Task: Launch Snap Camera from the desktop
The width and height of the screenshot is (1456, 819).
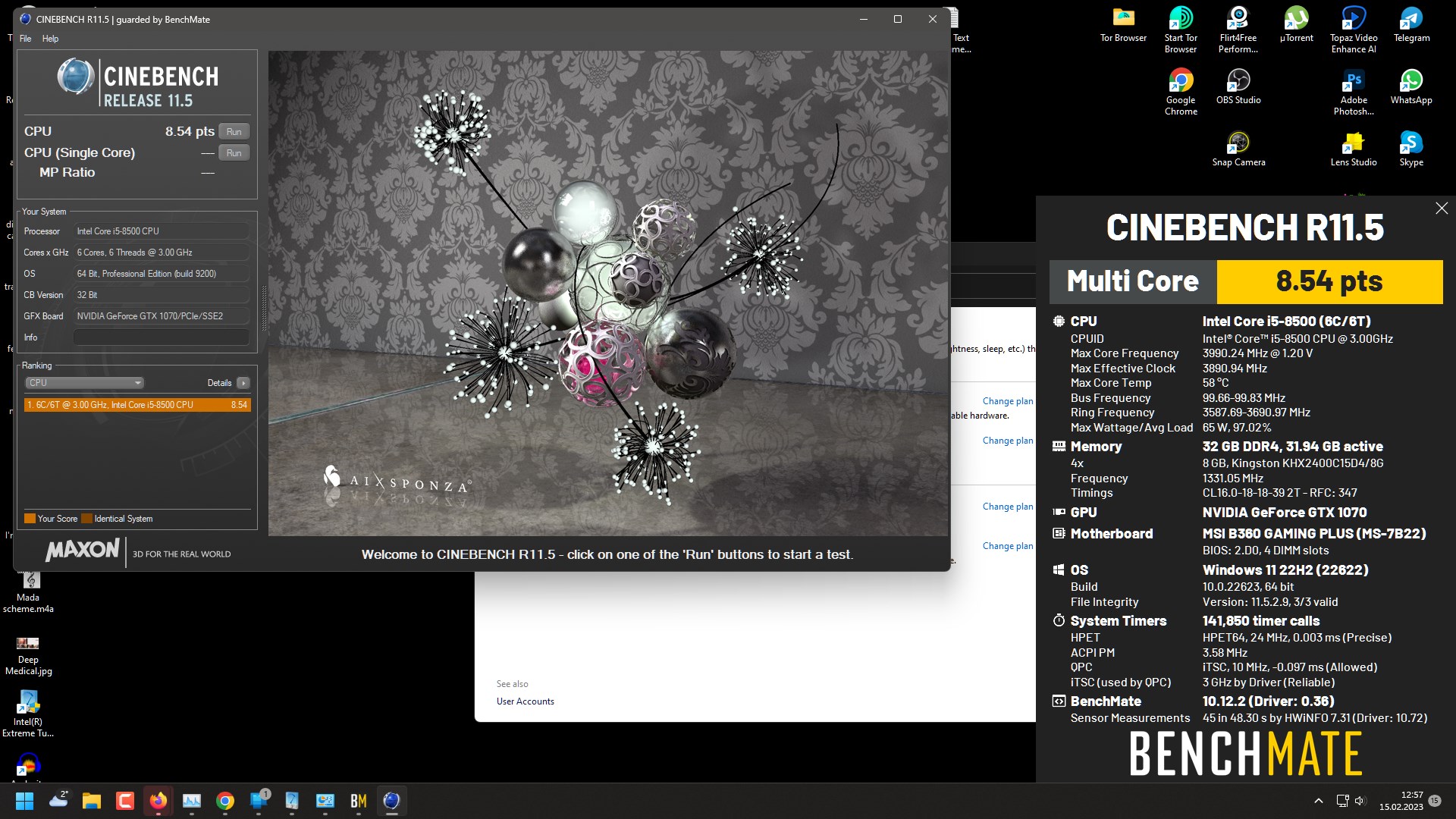Action: [x=1238, y=149]
